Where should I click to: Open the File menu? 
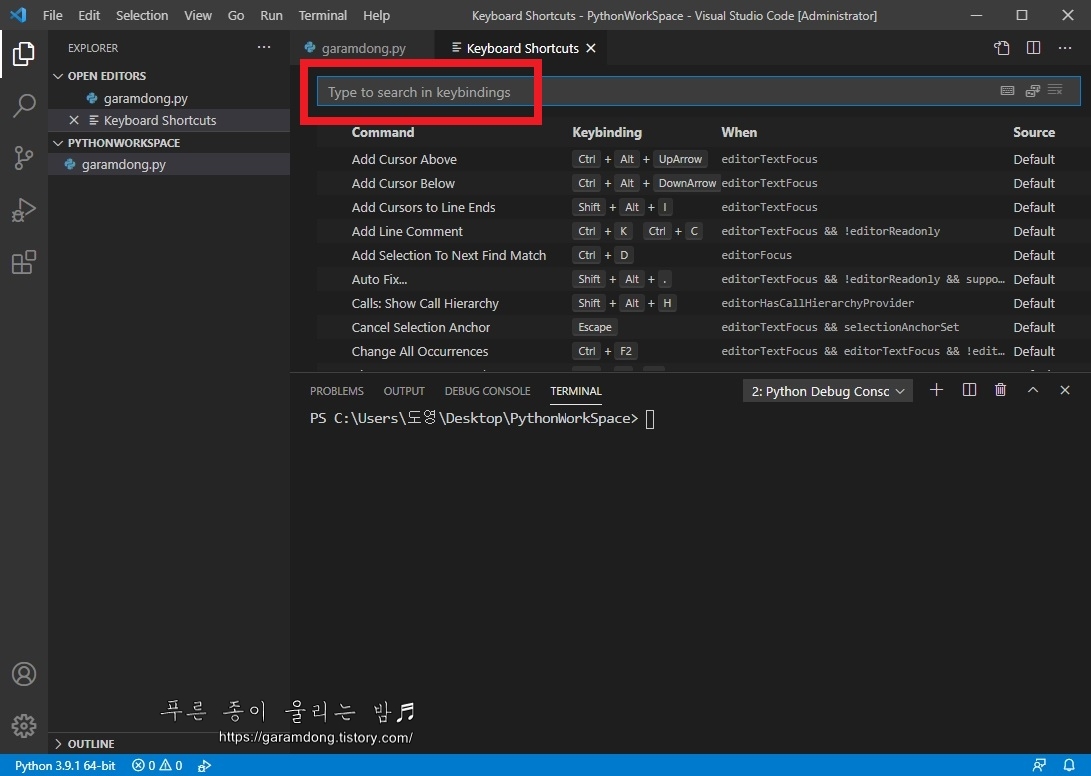(52, 15)
